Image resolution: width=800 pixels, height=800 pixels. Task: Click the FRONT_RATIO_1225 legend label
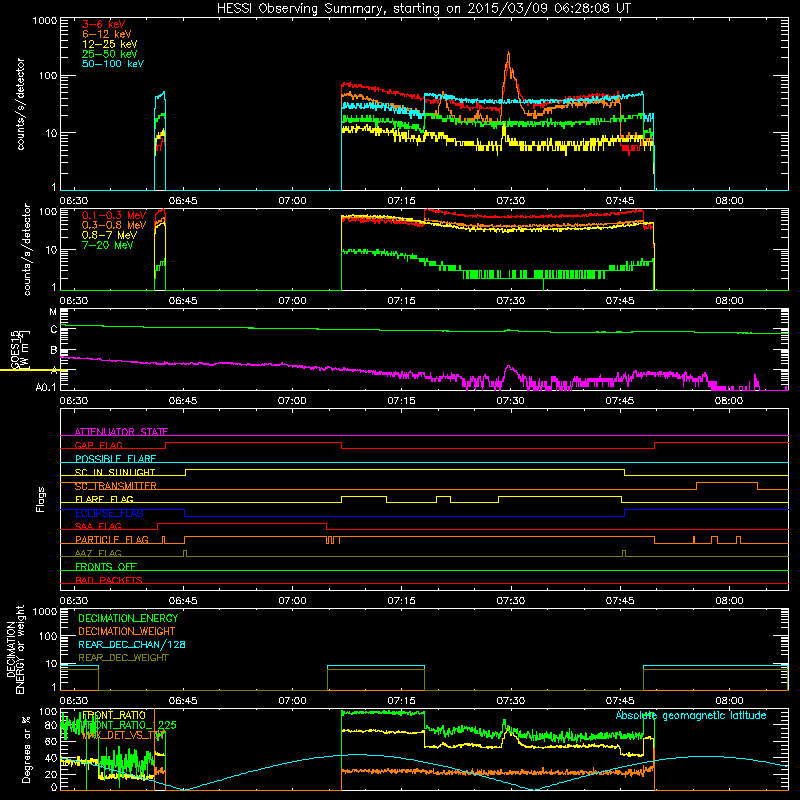[129, 725]
